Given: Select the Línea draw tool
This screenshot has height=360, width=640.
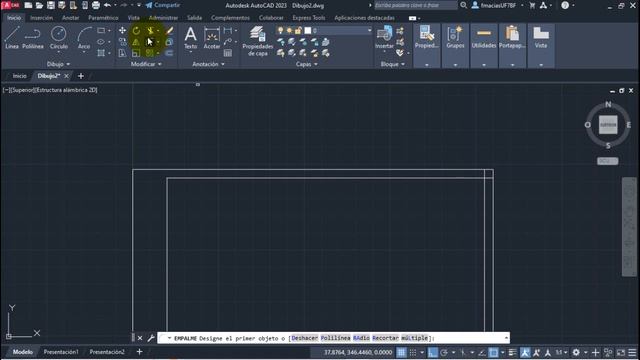Looking at the screenshot, I should click(12, 38).
